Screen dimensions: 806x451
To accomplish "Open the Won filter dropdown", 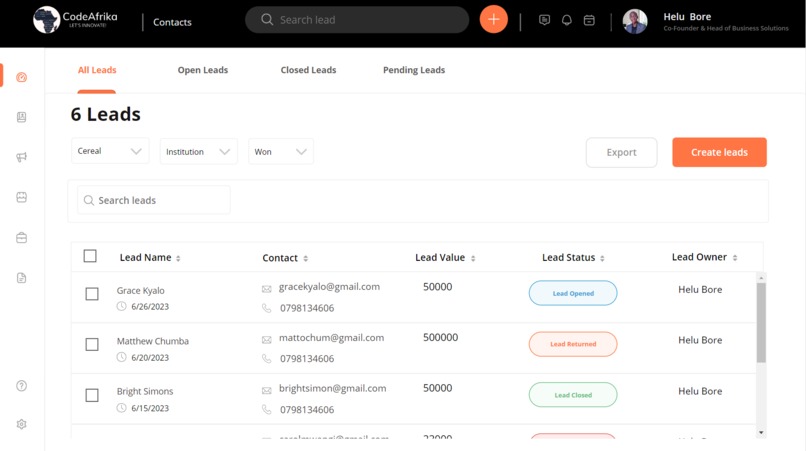I will pos(281,152).
